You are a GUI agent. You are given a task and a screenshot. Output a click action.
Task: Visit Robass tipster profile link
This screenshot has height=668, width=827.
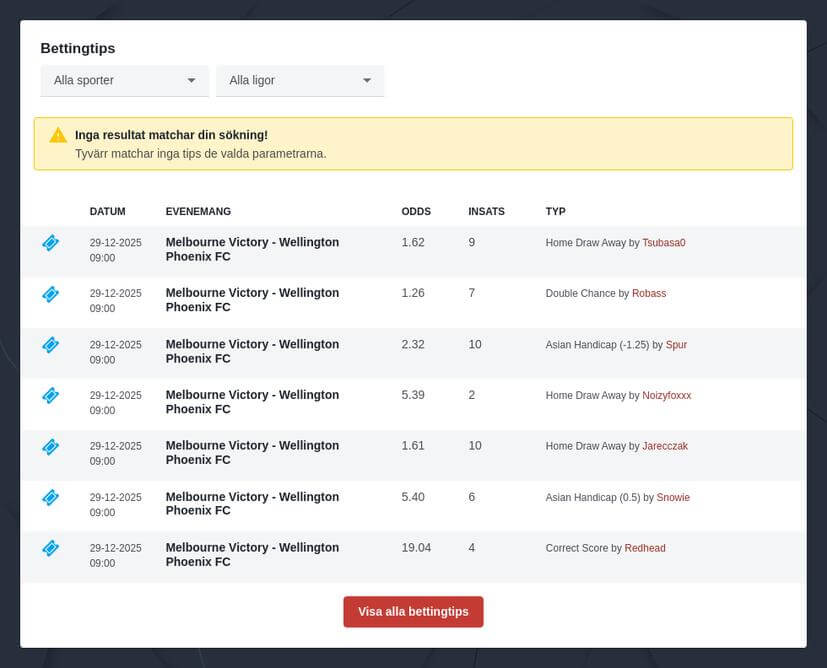pos(649,294)
